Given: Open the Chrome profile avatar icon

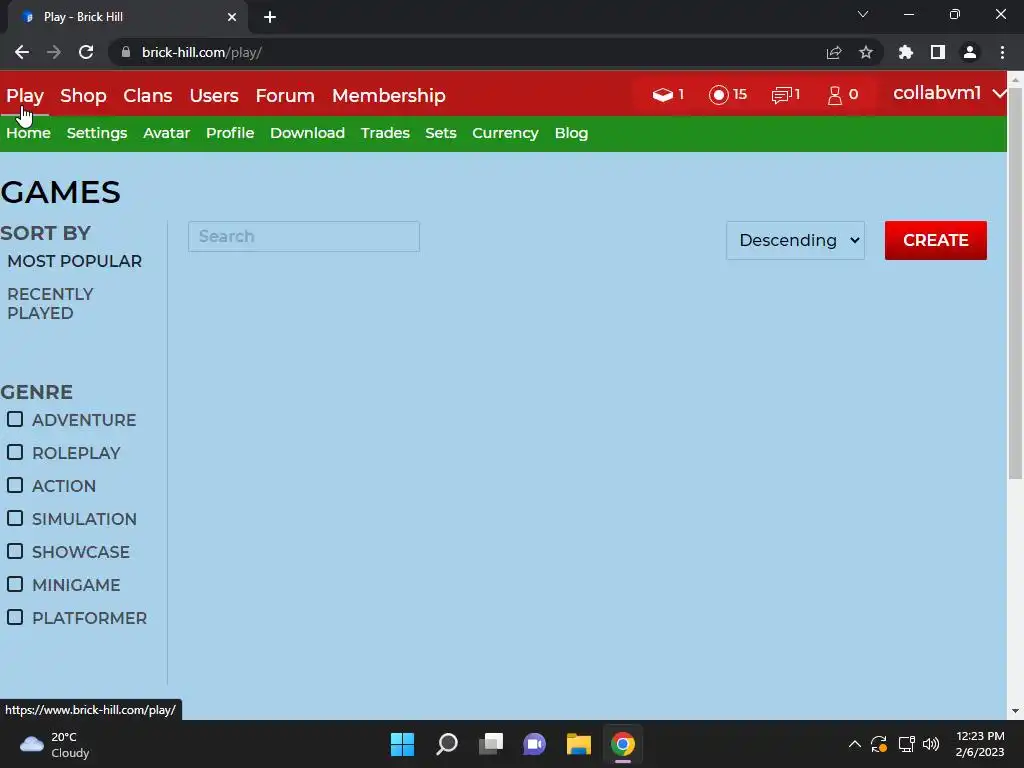Looking at the screenshot, I should click(970, 52).
